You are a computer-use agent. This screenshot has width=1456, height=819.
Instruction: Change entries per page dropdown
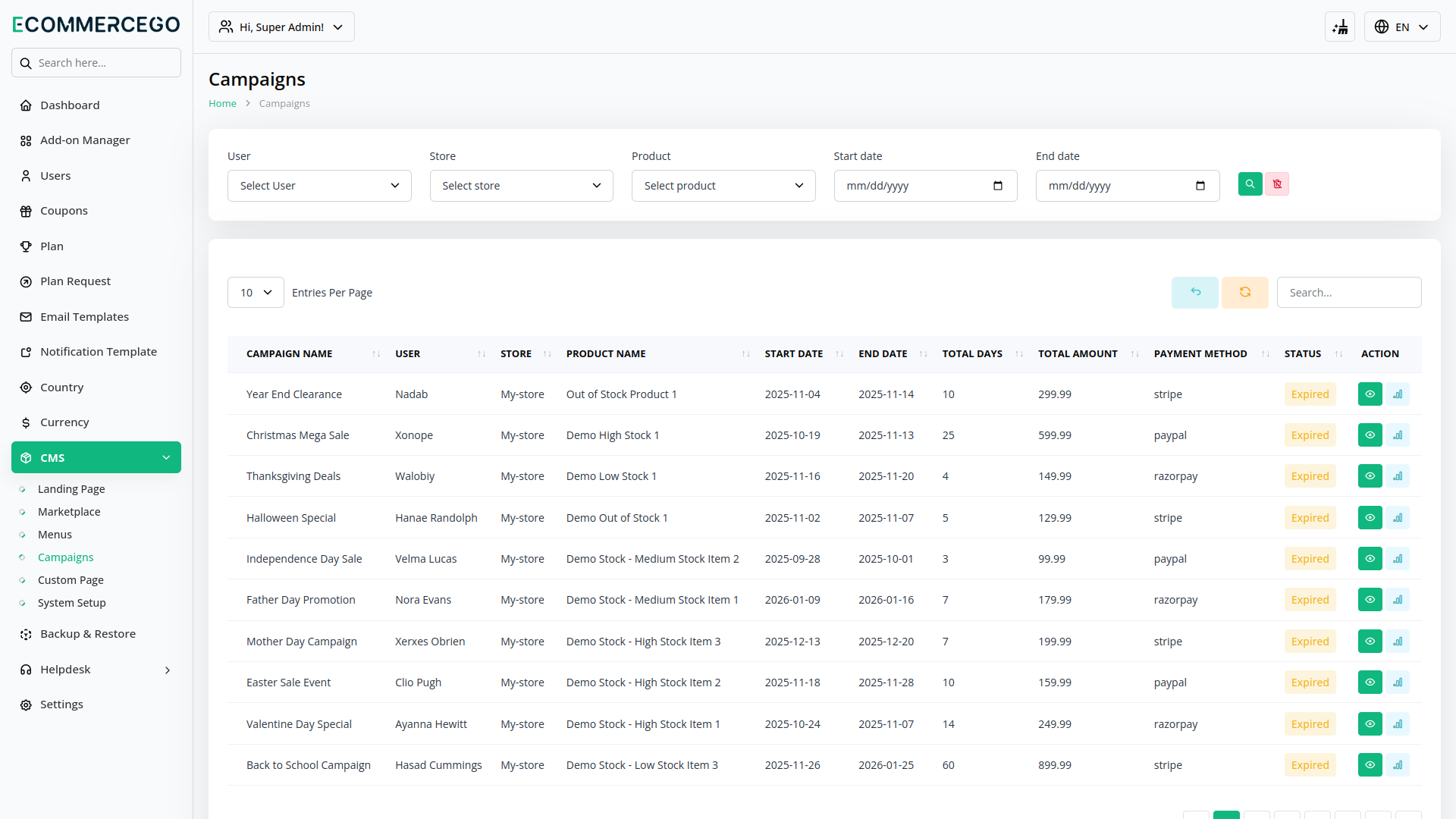(256, 293)
